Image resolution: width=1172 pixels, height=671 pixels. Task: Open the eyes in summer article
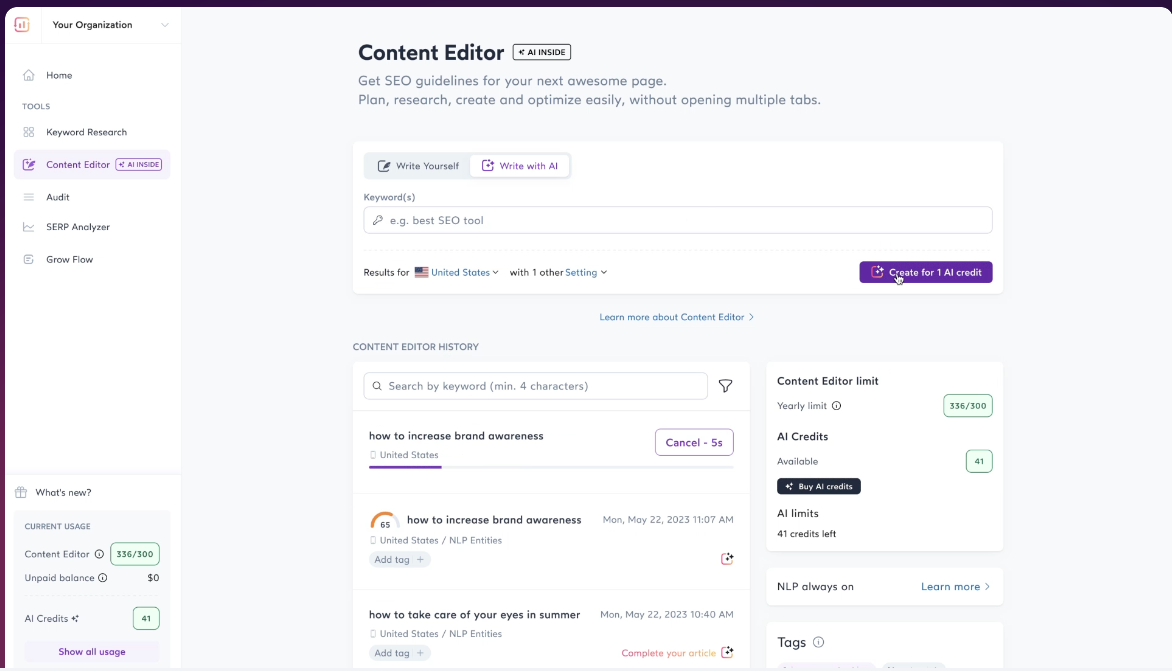(474, 615)
